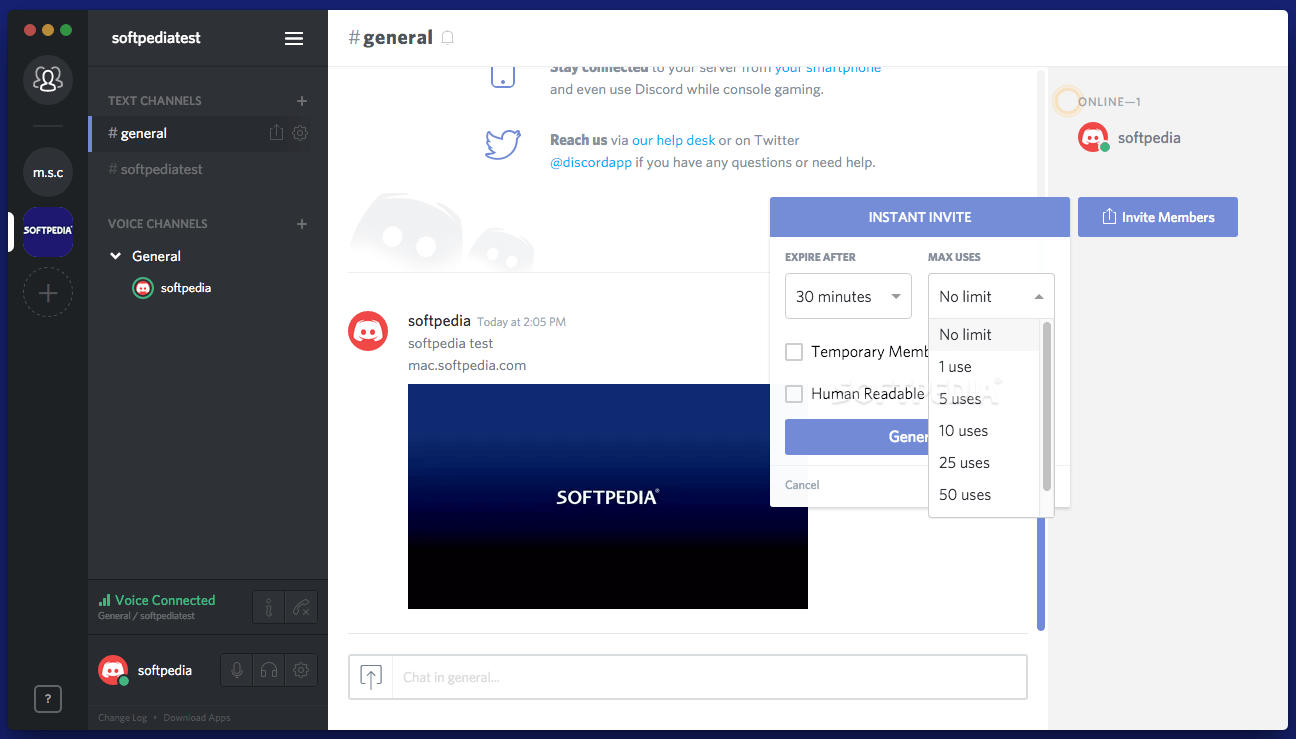Select 25 uses from Max Uses dropdown
This screenshot has height=739, width=1296.
click(963, 463)
